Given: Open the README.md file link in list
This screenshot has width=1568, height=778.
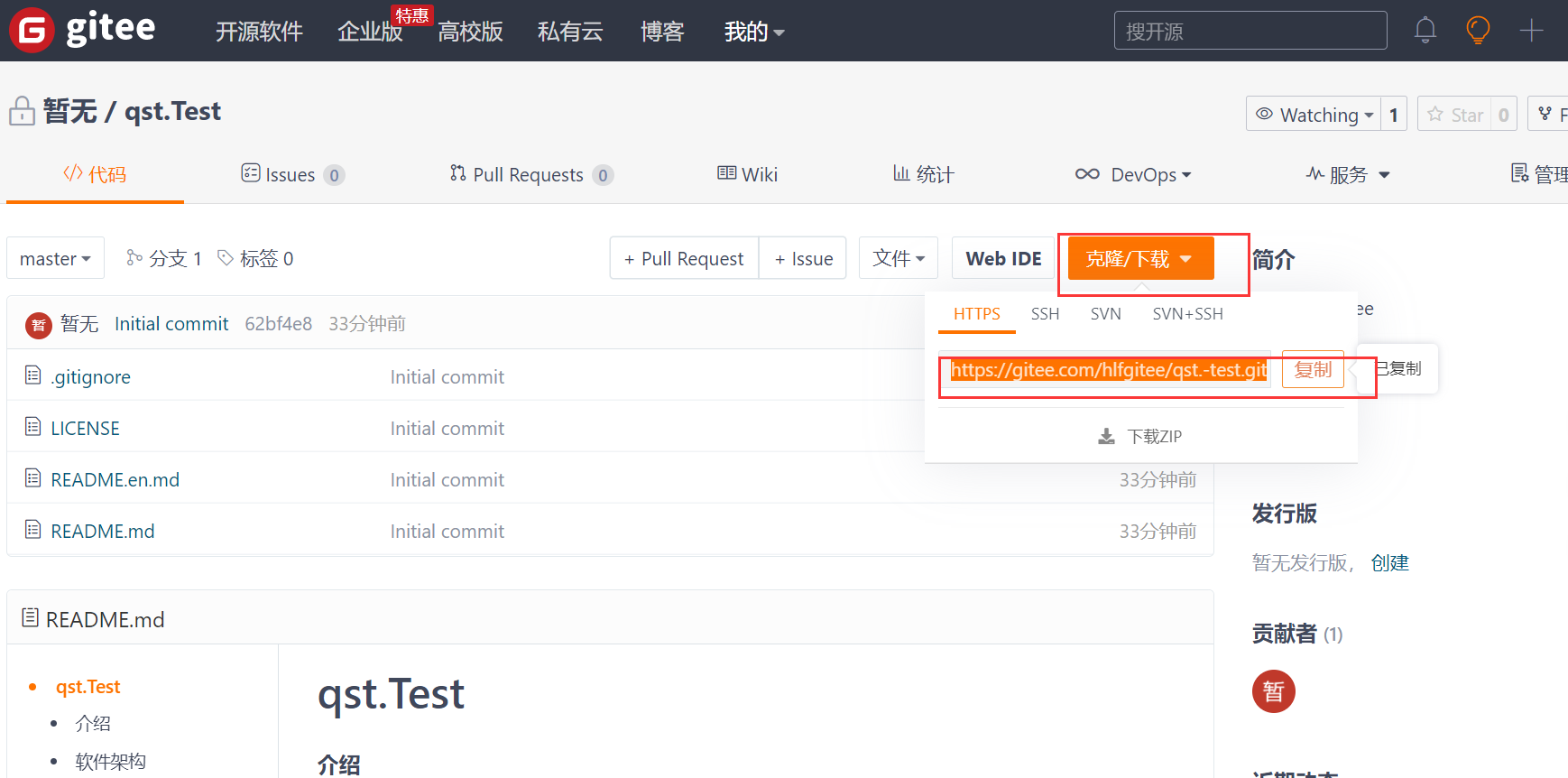Looking at the screenshot, I should (x=102, y=531).
